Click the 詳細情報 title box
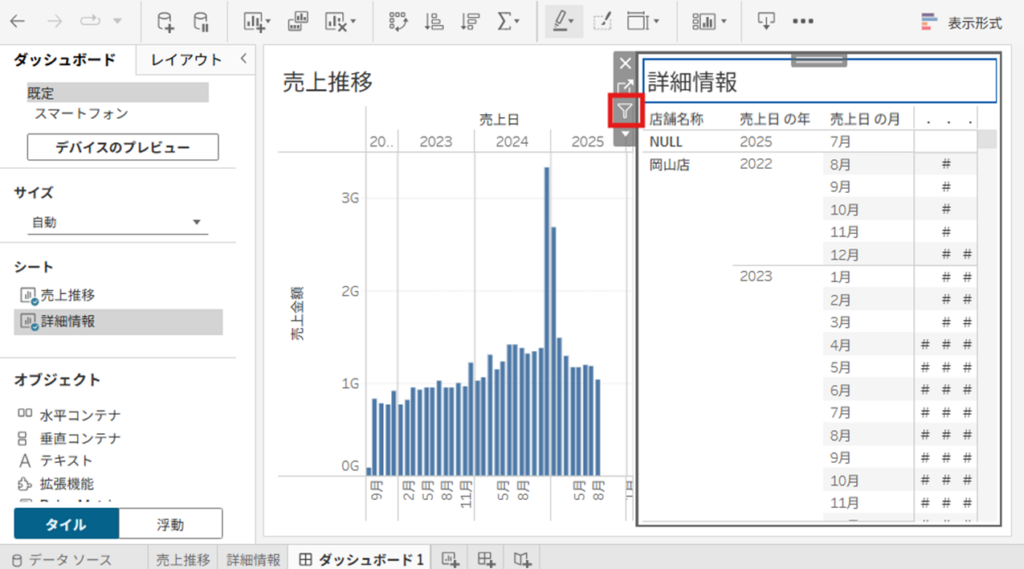The image size is (1024, 569). tap(820, 82)
